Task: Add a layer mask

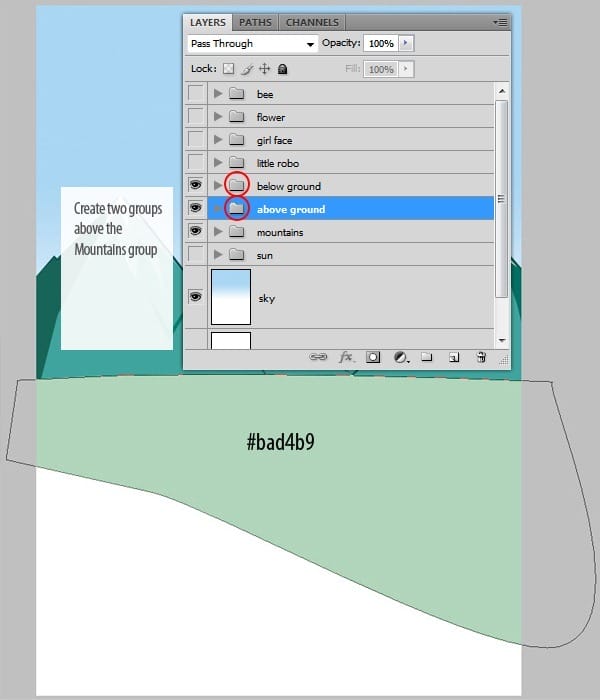Action: click(373, 356)
